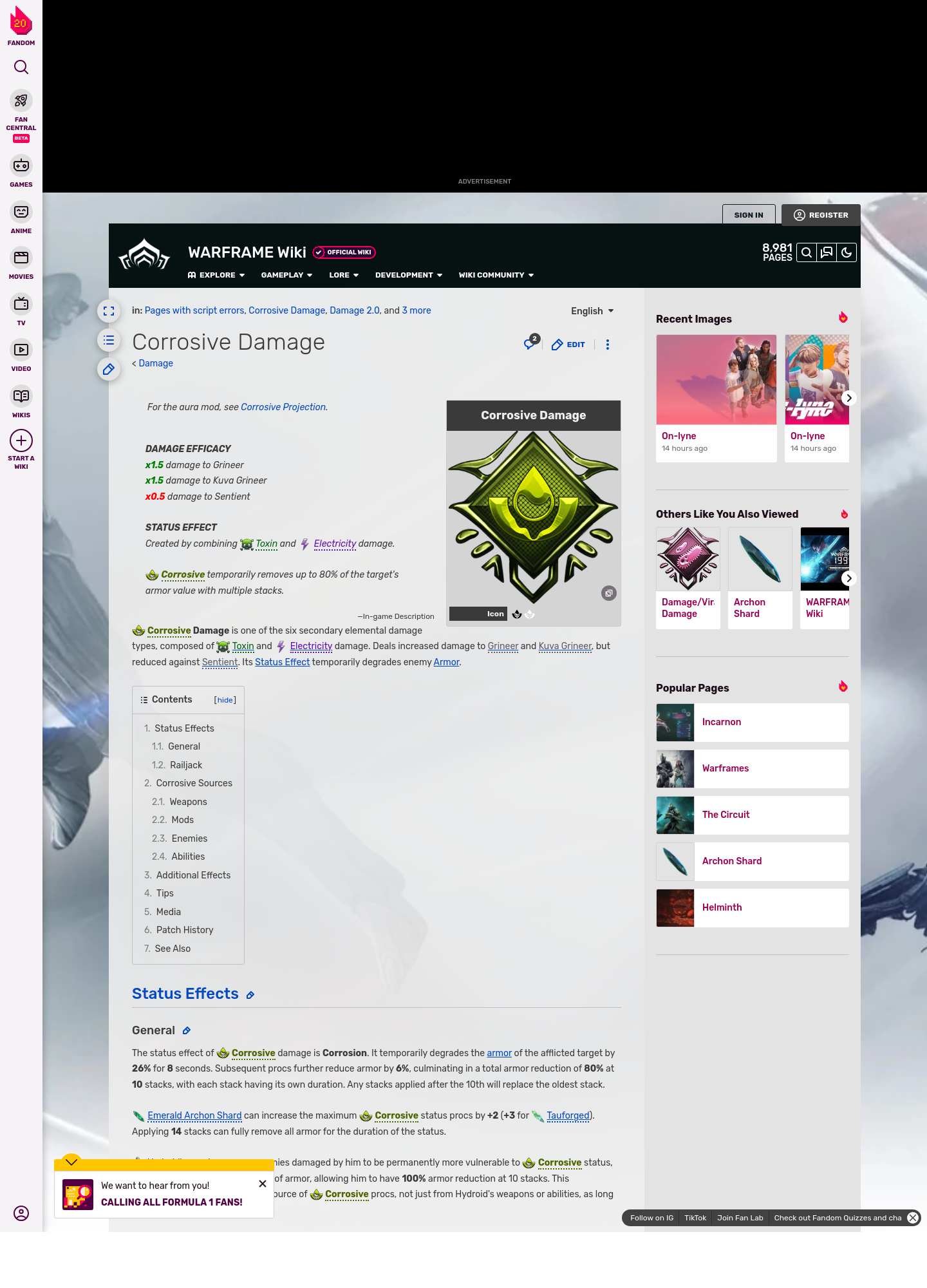Show next Recent Images with arrow
This screenshot has width=927, height=1288.
pyautogui.click(x=848, y=398)
